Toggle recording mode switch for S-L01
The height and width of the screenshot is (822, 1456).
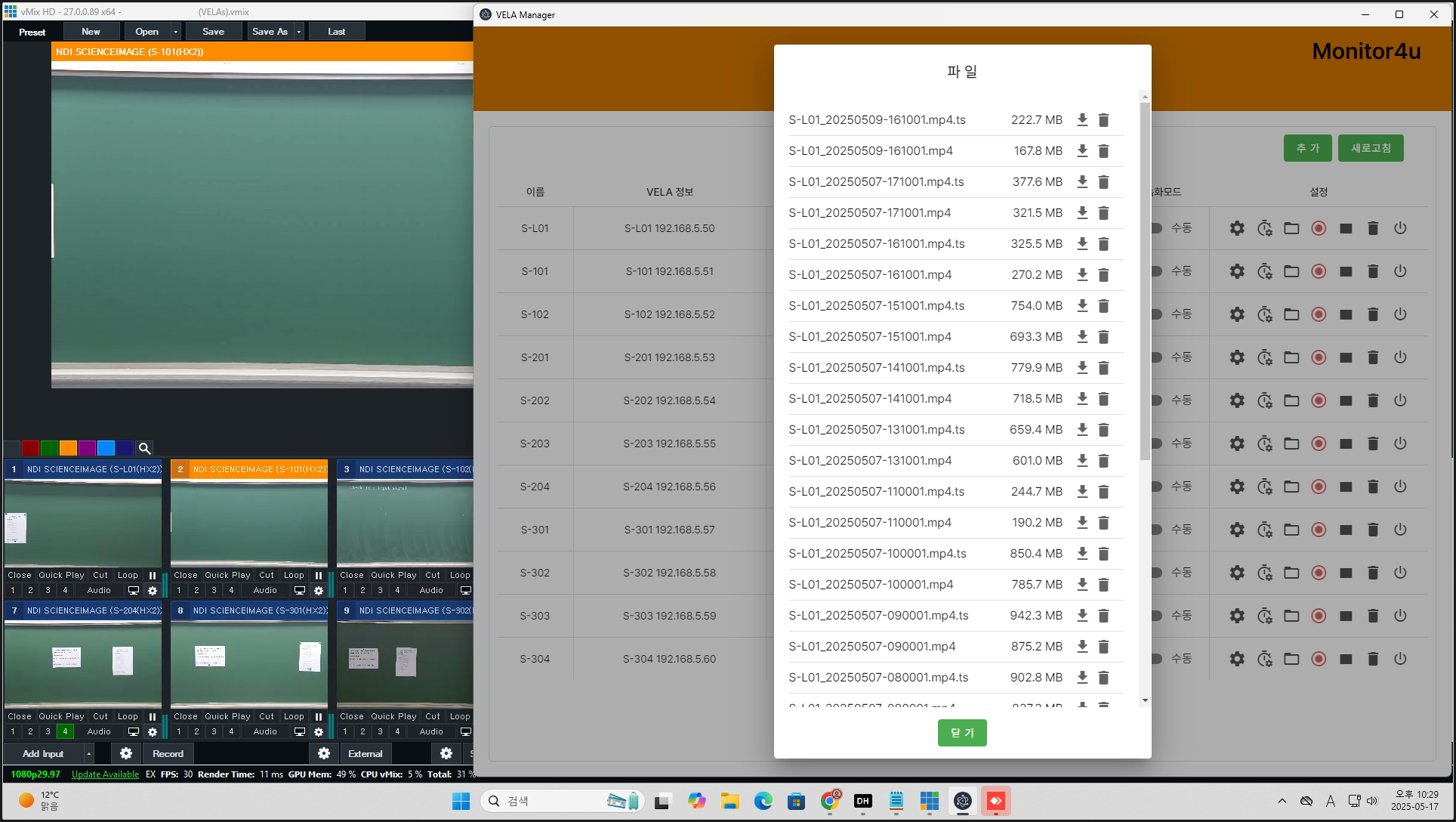(1156, 228)
